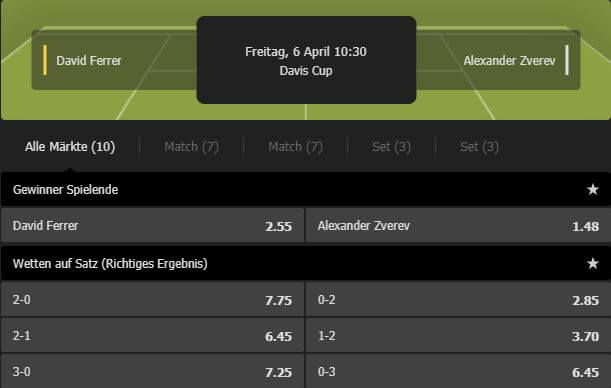Favorite the Gewinner Spielende market star
The image size is (611, 388).
[593, 189]
